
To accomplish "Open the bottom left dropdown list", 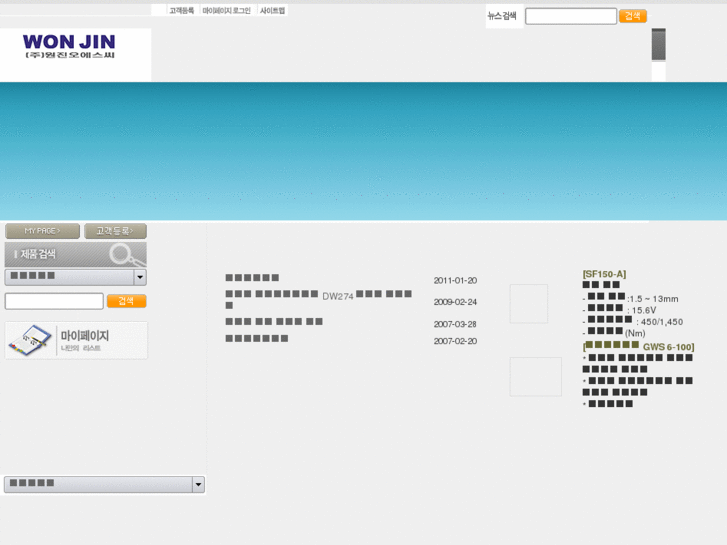I will (x=104, y=484).
